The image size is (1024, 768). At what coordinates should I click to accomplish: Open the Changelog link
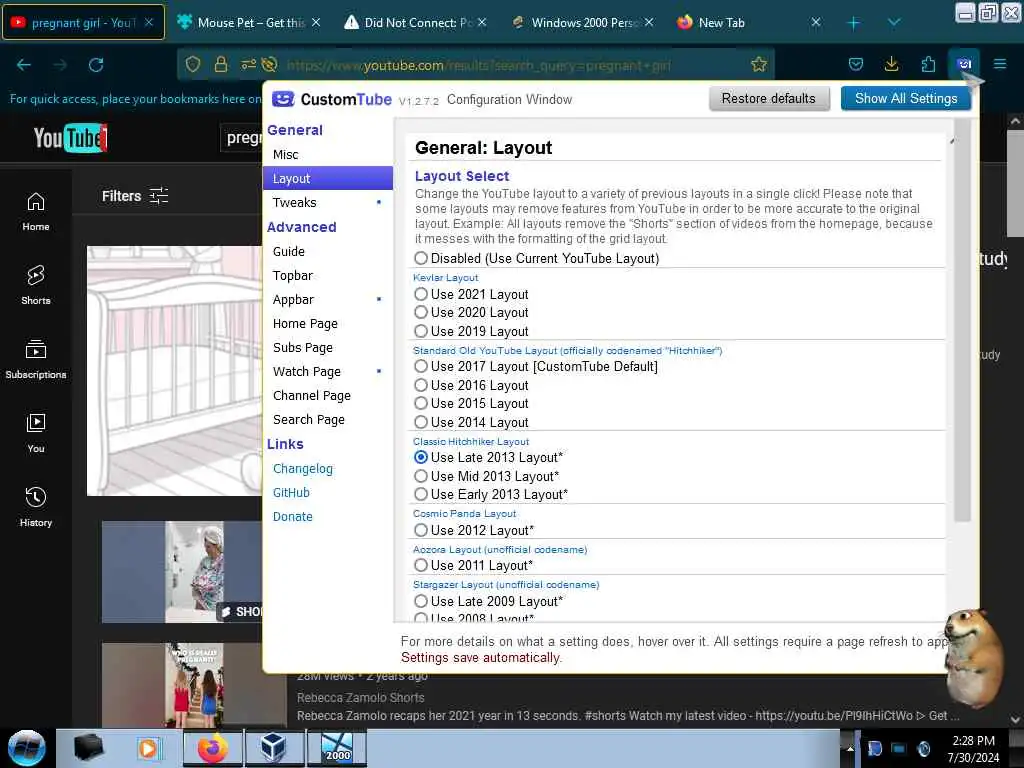302,469
